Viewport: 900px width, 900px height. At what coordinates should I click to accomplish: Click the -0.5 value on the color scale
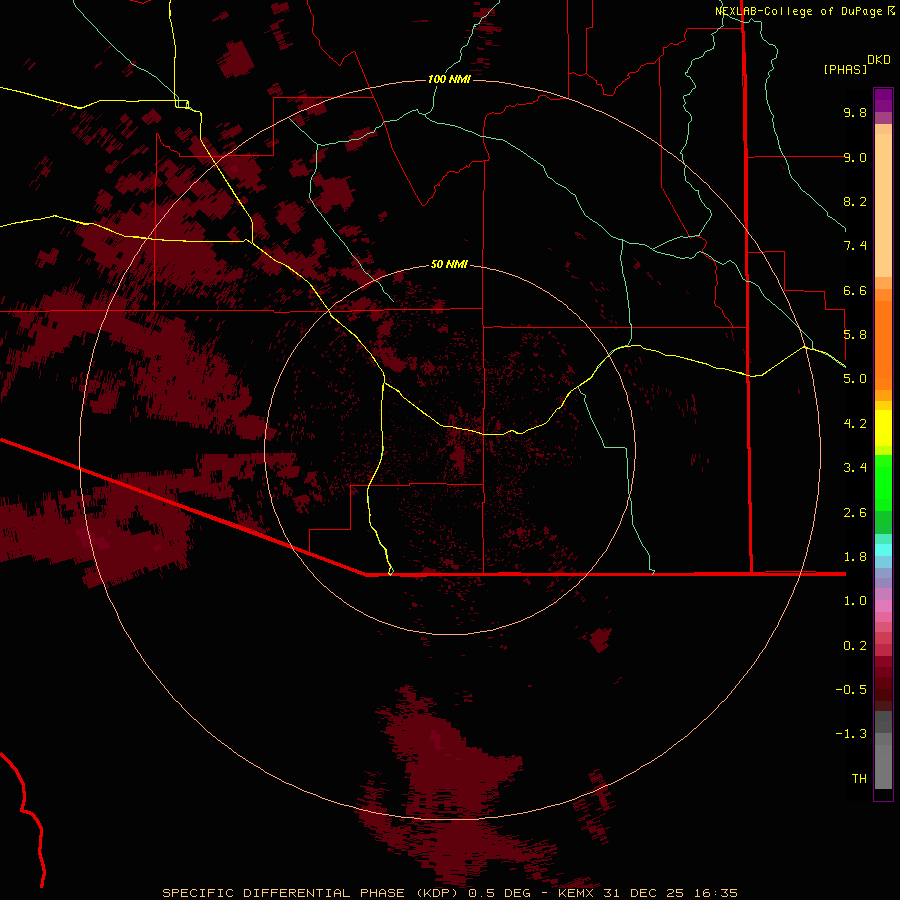[851, 690]
